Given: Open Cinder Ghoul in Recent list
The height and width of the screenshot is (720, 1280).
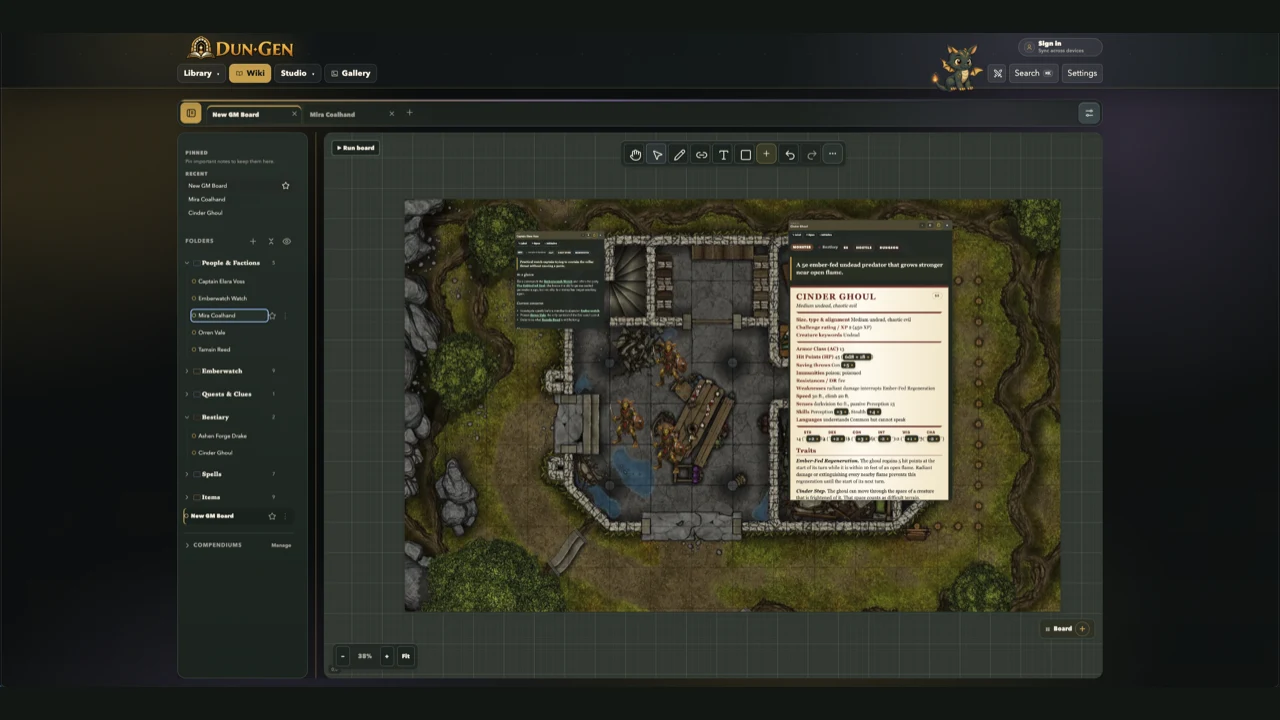Looking at the screenshot, I should click(206, 213).
